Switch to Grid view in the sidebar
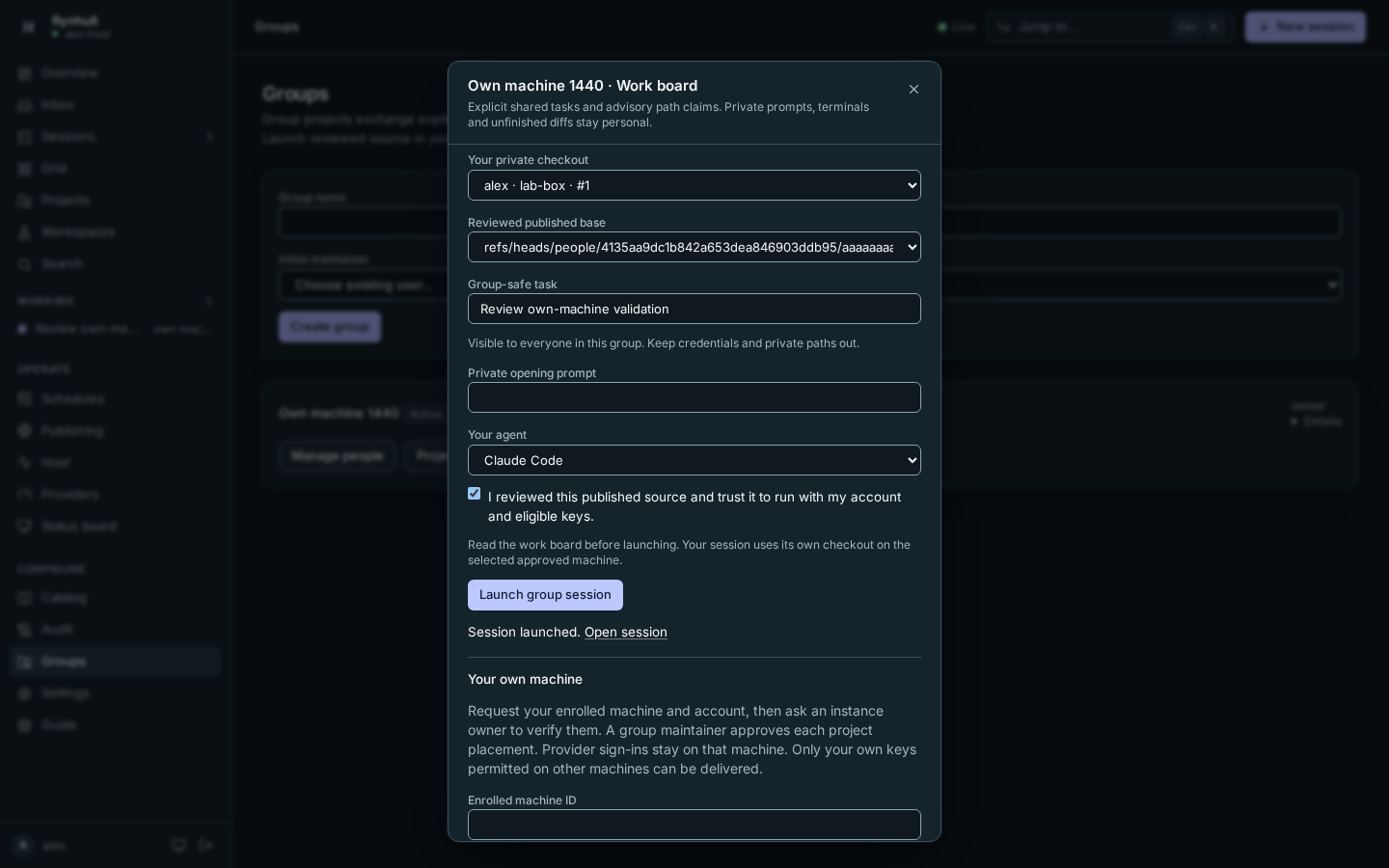The image size is (1389, 868). click(116, 169)
